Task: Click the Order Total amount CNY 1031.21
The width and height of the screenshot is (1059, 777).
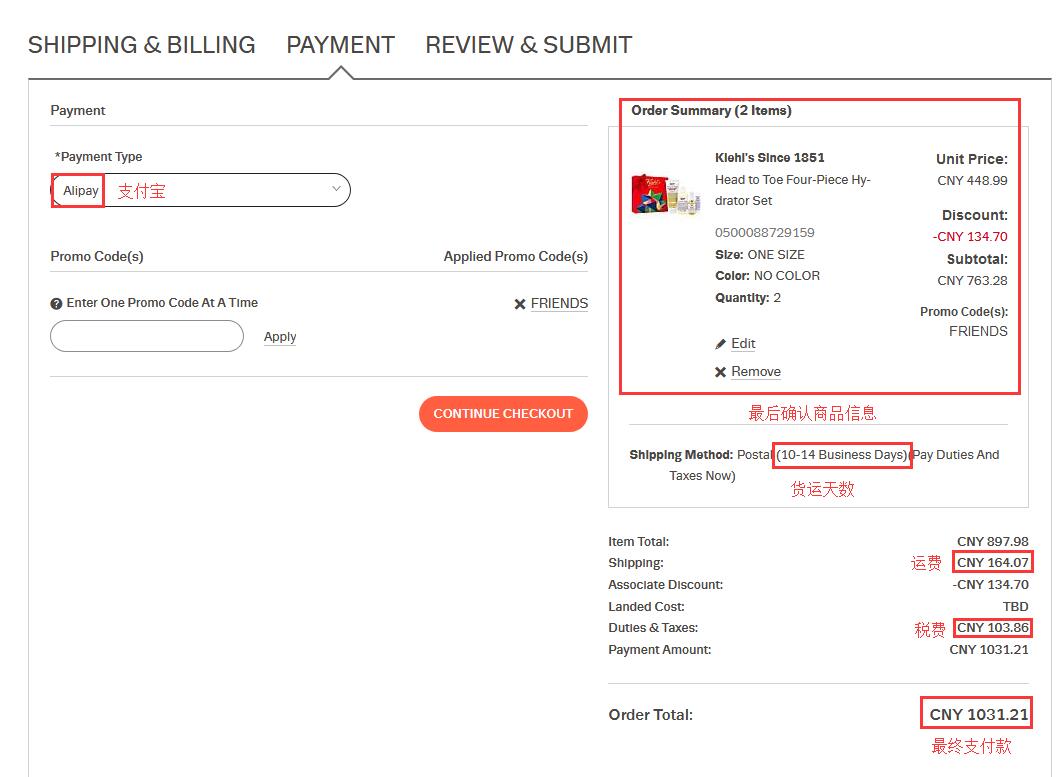Action: coord(977,714)
